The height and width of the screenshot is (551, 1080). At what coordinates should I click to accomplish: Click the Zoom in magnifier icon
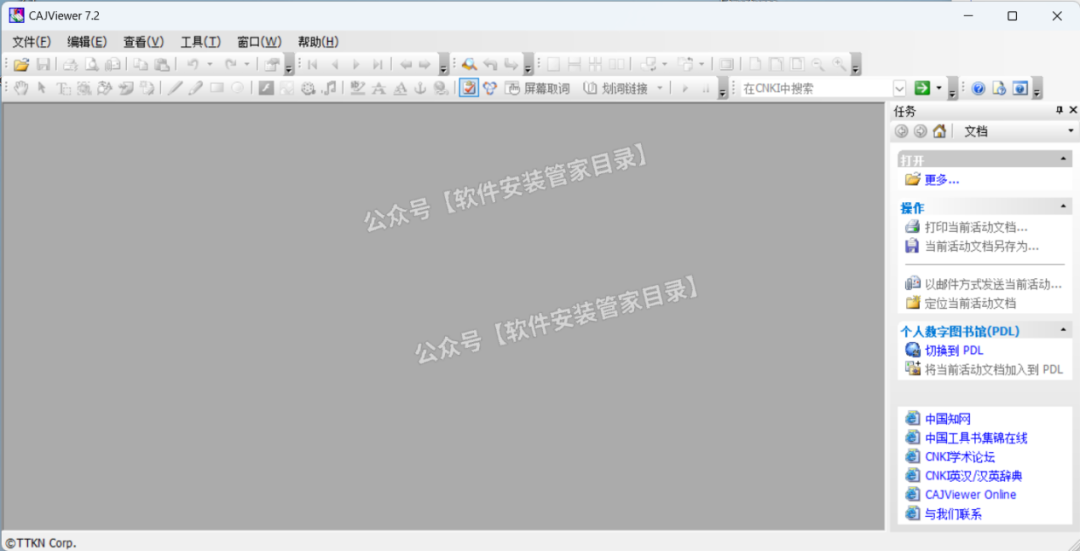click(839, 65)
